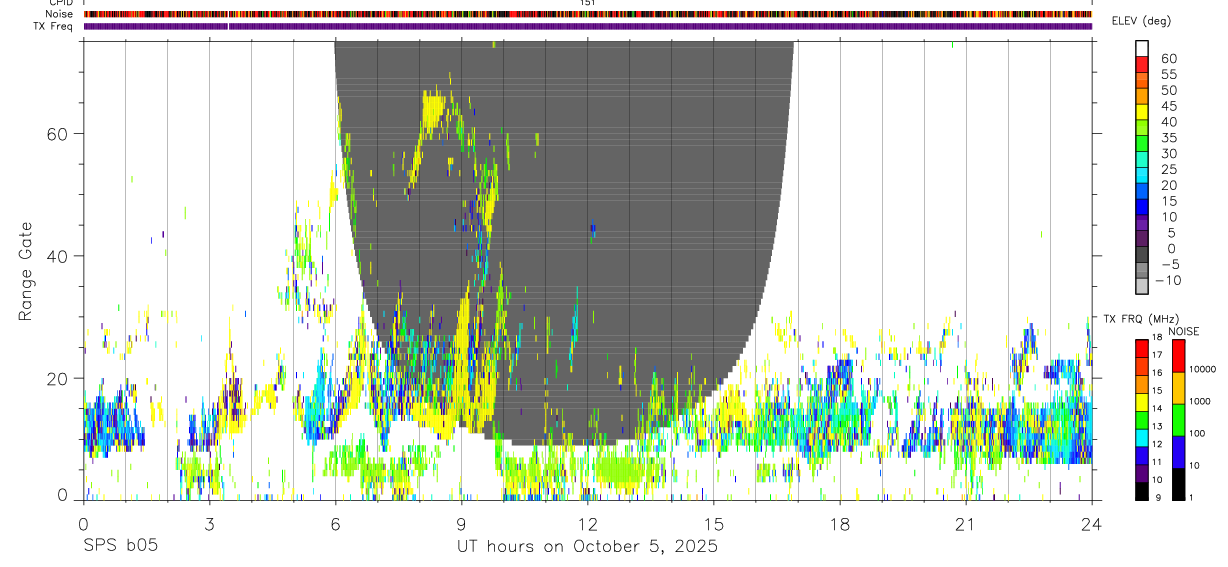Viewport: 1228px width, 567px height.
Task: Click the 'NOISE' legend title
Action: (1184, 331)
